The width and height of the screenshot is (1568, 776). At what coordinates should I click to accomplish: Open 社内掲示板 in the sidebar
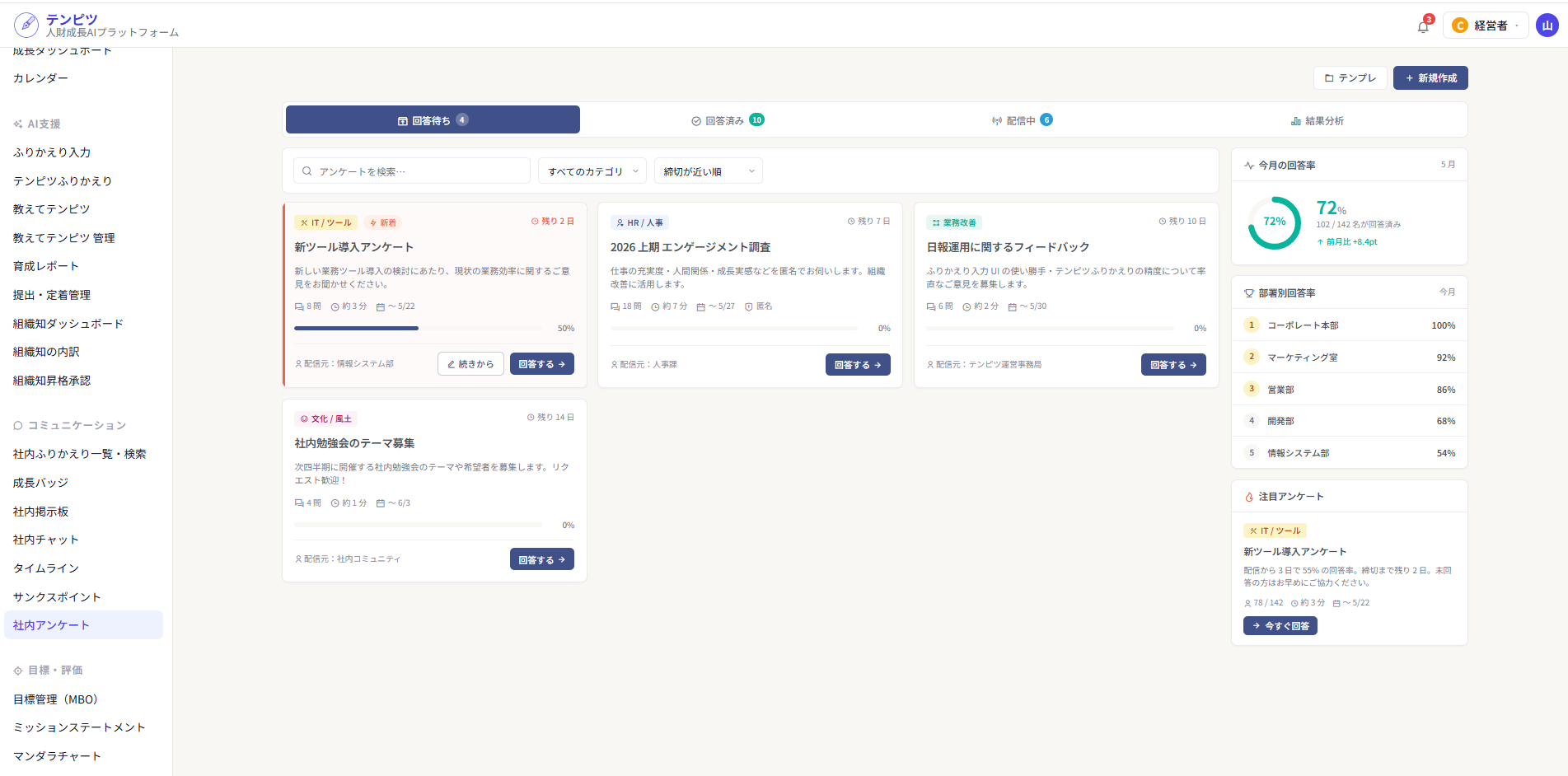(41, 512)
